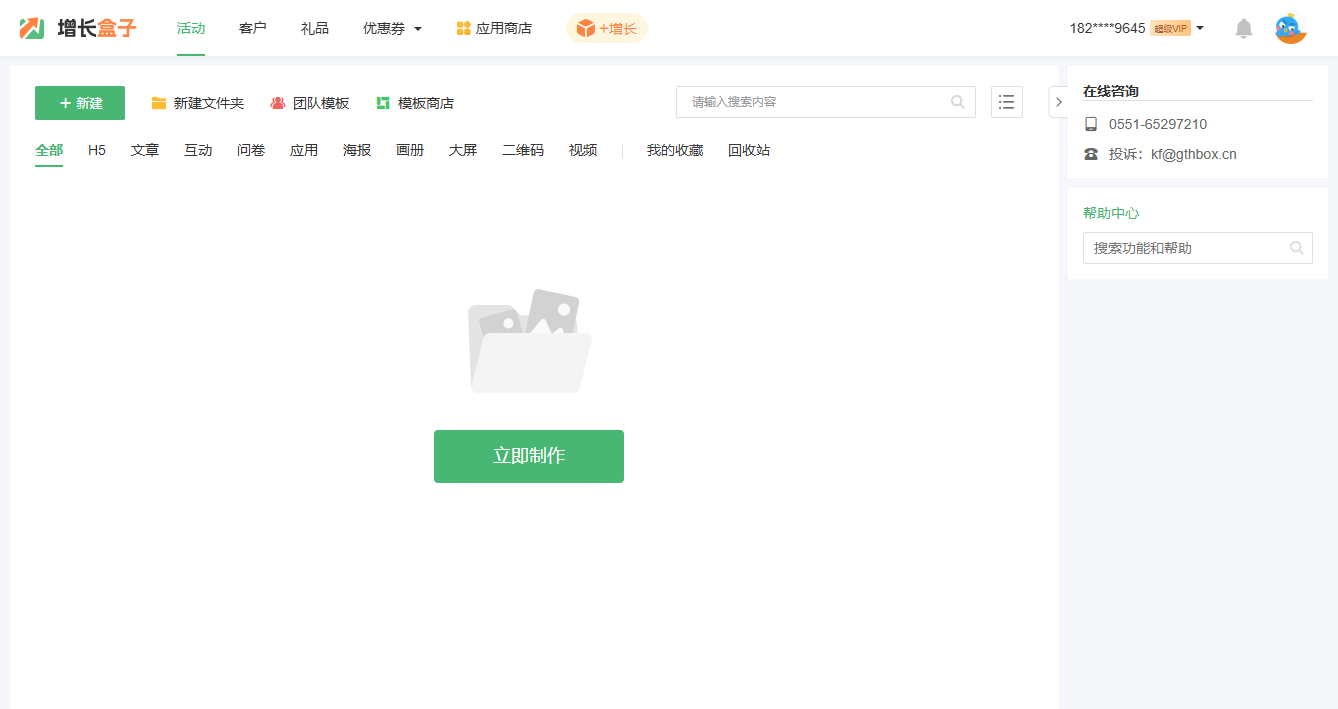Click the 立即制作 button
This screenshot has height=709, width=1338.
(x=528, y=456)
